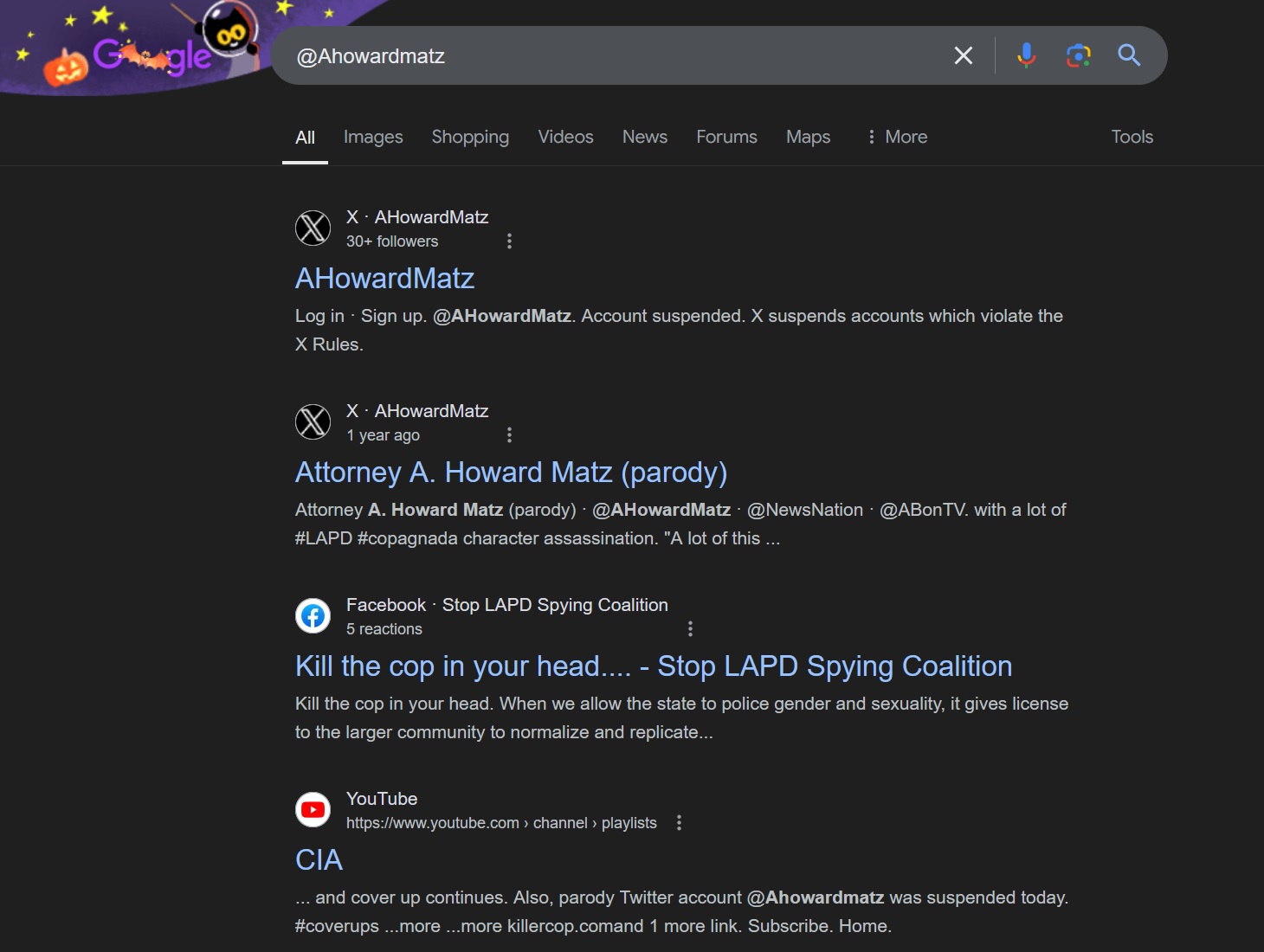
Task: Switch to the Images tab
Action: [373, 137]
